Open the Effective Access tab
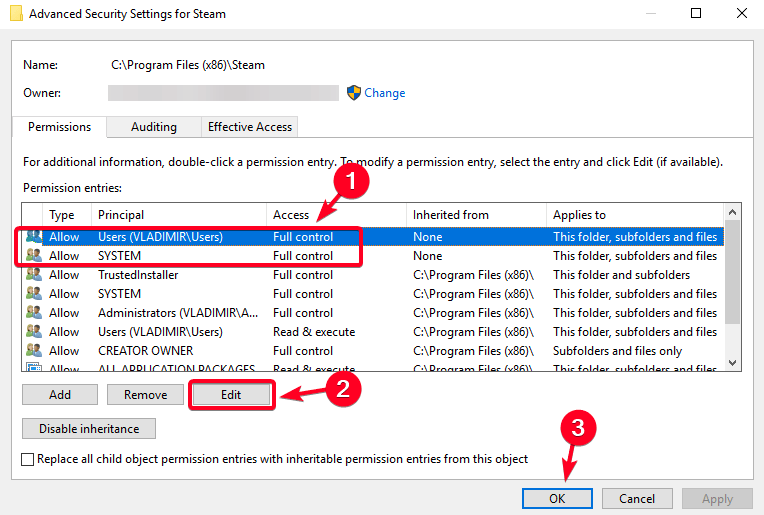Screen dimensions: 764x515 tap(250, 127)
